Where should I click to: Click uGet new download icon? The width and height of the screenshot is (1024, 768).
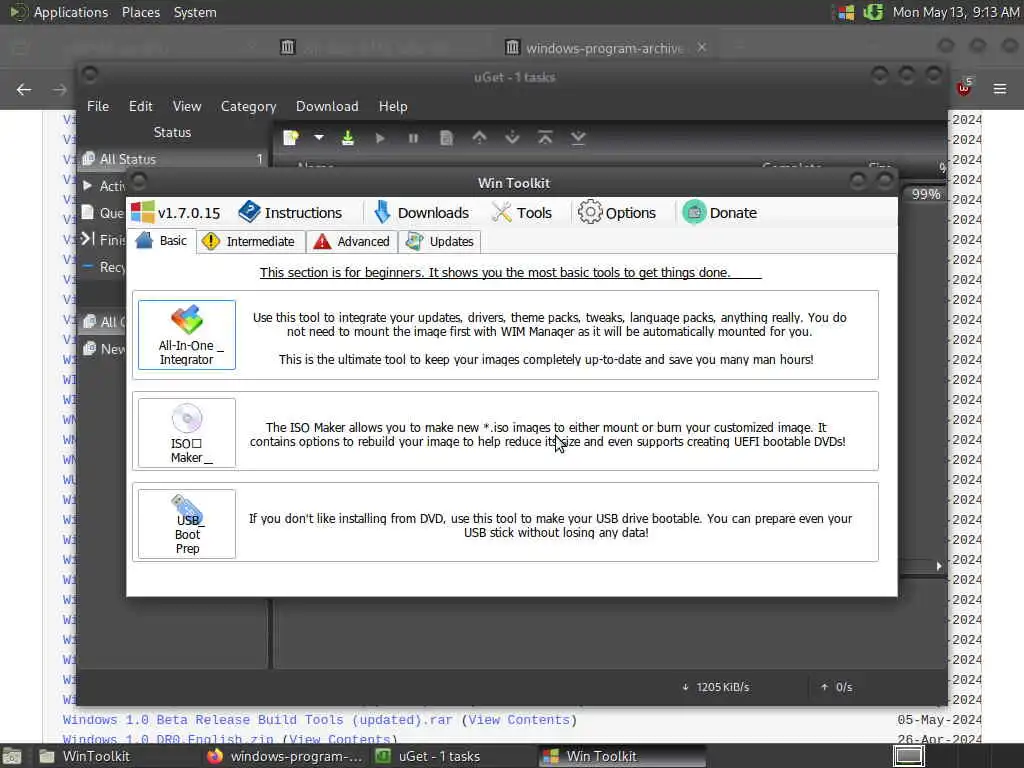pos(291,138)
